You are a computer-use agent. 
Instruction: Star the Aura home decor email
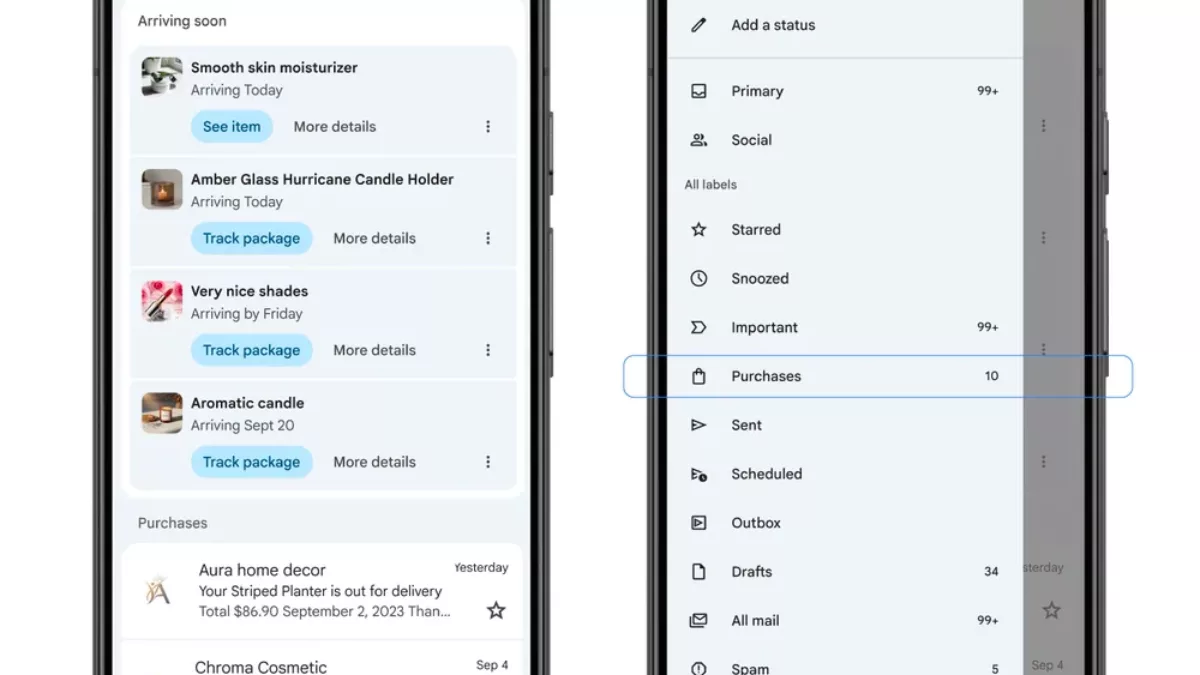[496, 610]
